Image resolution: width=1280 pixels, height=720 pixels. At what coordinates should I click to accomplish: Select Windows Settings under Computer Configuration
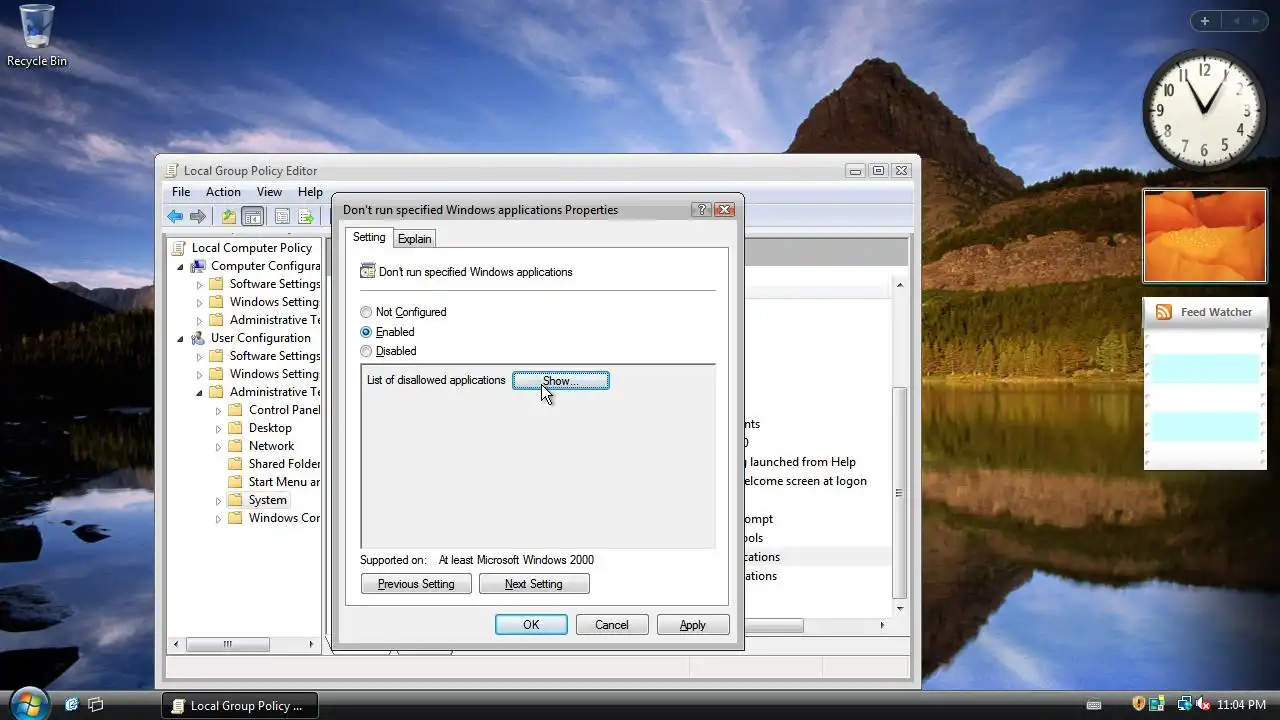click(274, 302)
